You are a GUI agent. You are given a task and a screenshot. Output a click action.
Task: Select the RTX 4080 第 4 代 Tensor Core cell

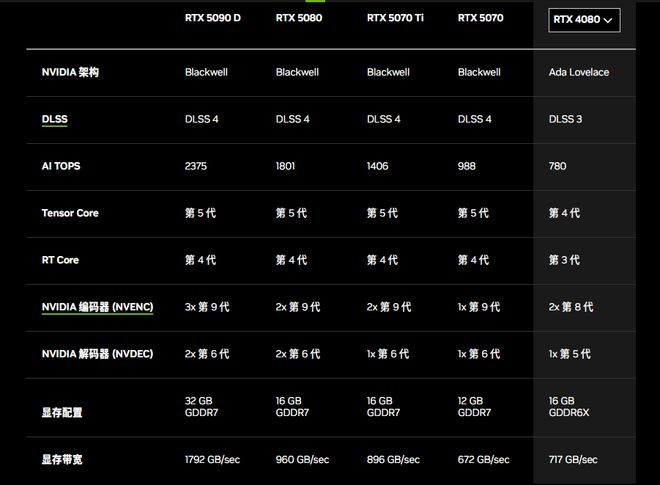[564, 213]
